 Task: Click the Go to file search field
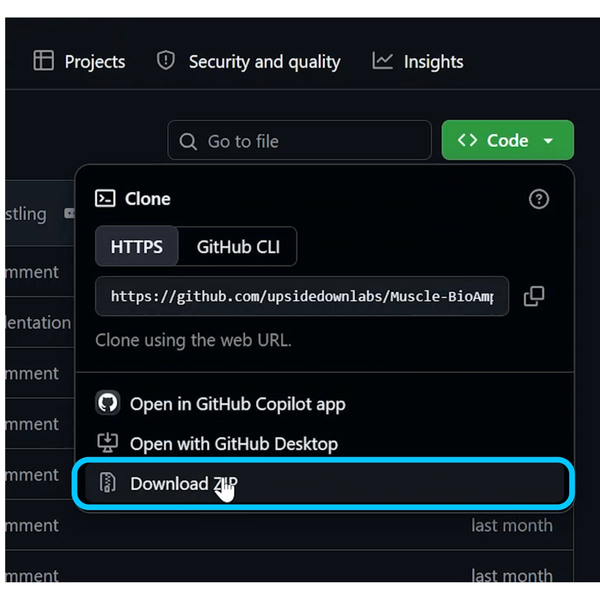click(x=300, y=140)
